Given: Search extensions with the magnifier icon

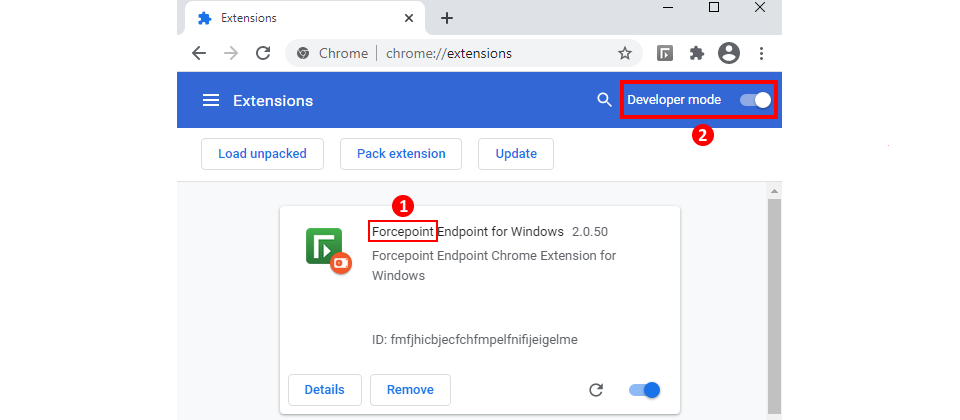Looking at the screenshot, I should click(604, 100).
